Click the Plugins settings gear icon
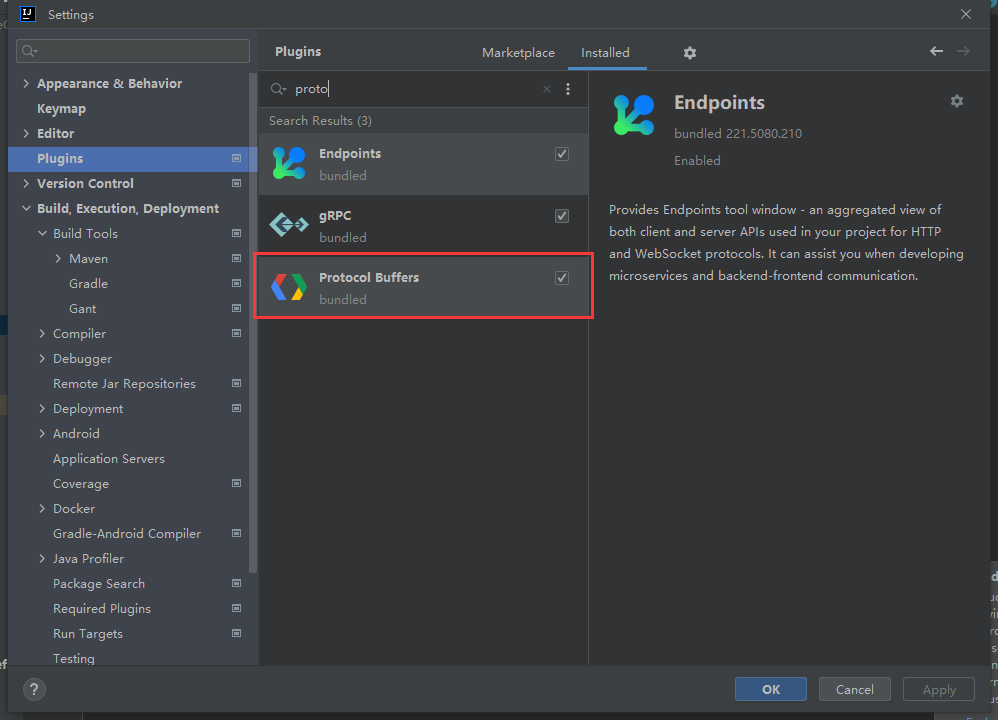Viewport: 998px width, 720px height. pyautogui.click(x=689, y=53)
